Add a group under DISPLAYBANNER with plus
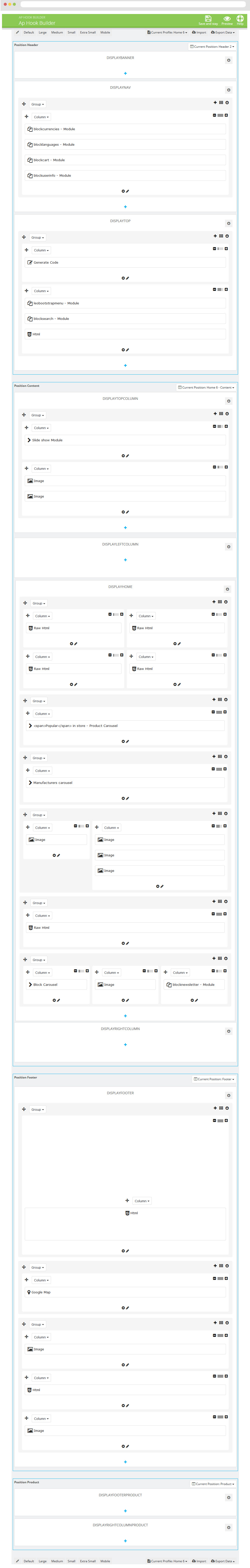Viewport: 250px width, 1568px height. coord(125,74)
